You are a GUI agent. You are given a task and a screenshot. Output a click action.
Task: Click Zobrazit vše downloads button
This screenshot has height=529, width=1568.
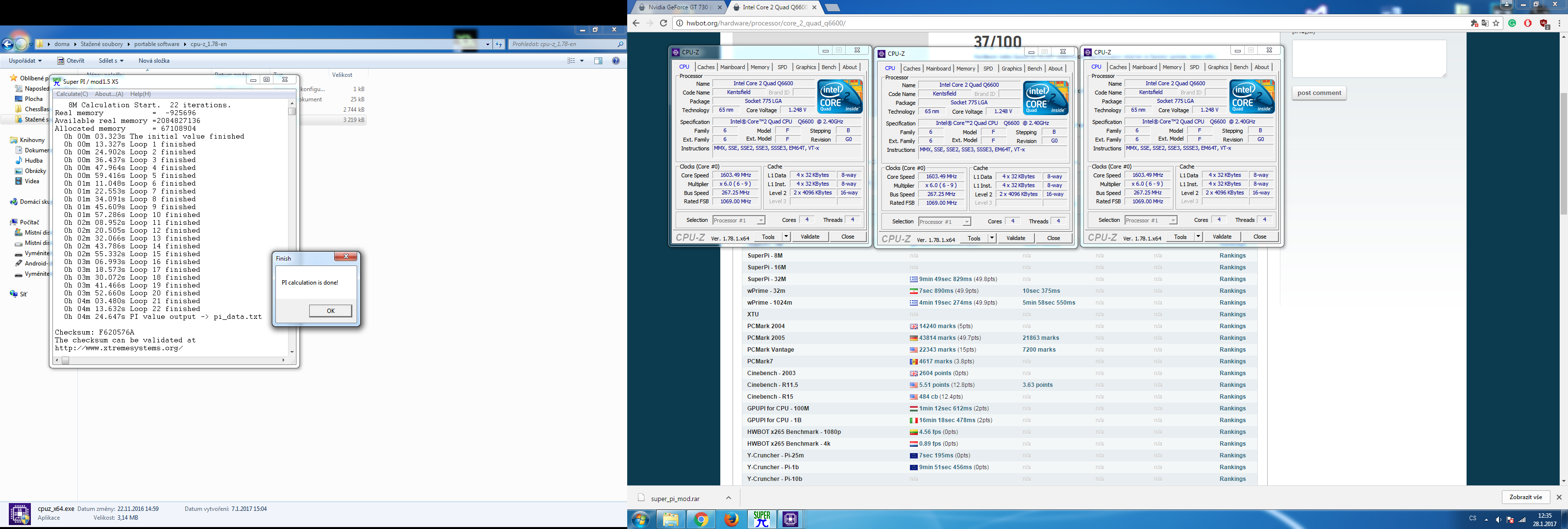(x=1525, y=497)
